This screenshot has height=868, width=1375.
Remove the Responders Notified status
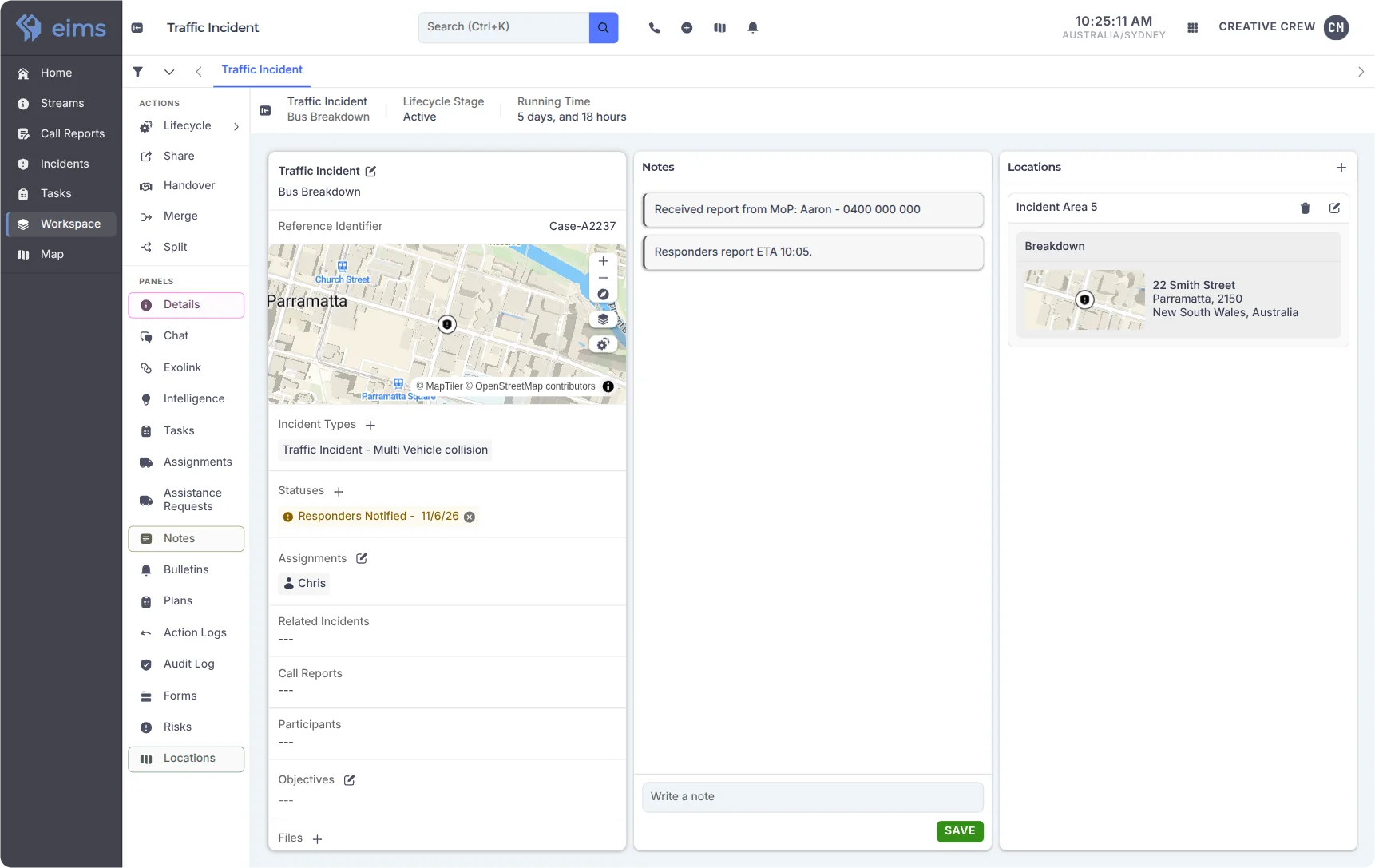(470, 517)
